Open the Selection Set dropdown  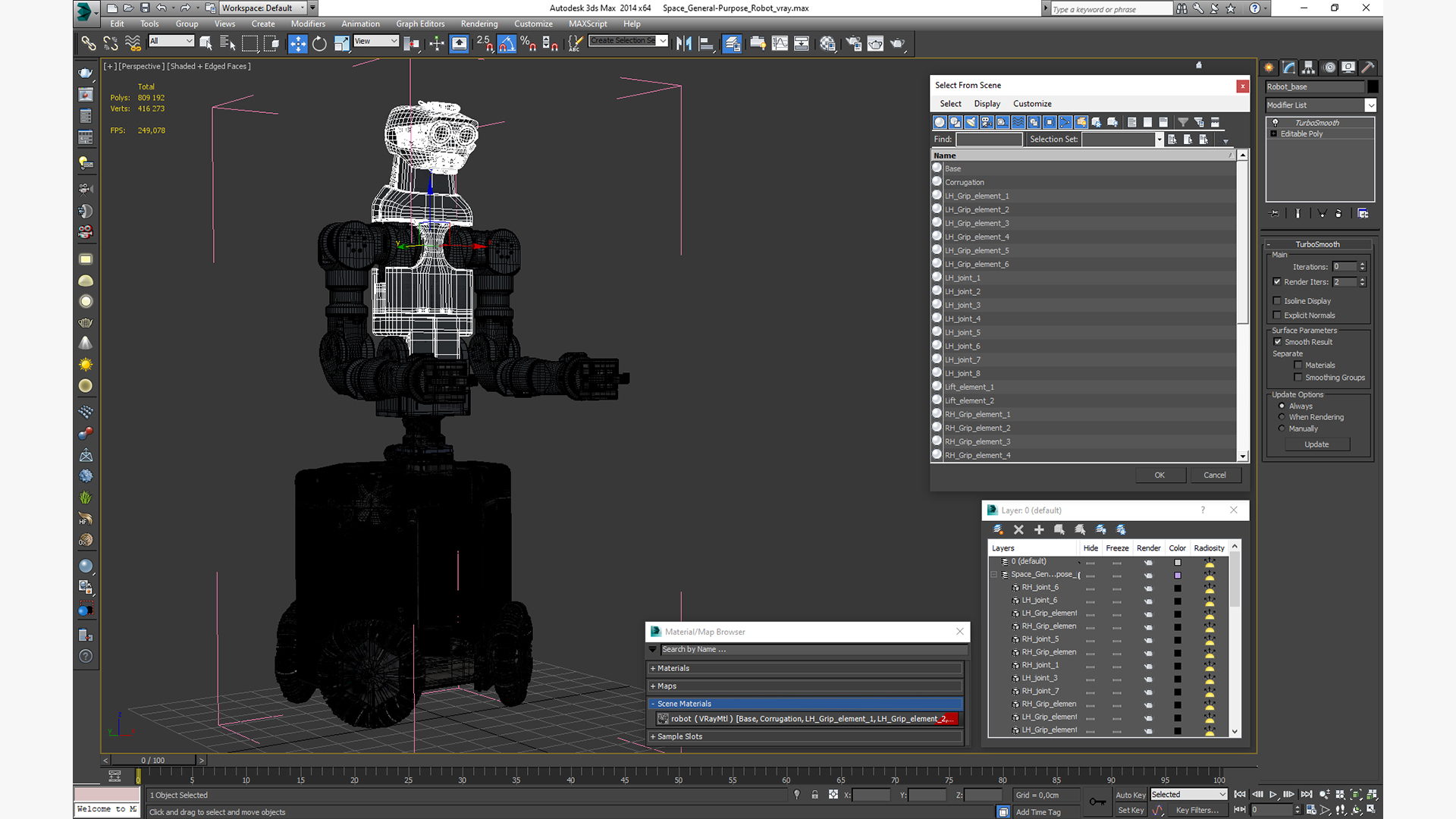point(1159,140)
